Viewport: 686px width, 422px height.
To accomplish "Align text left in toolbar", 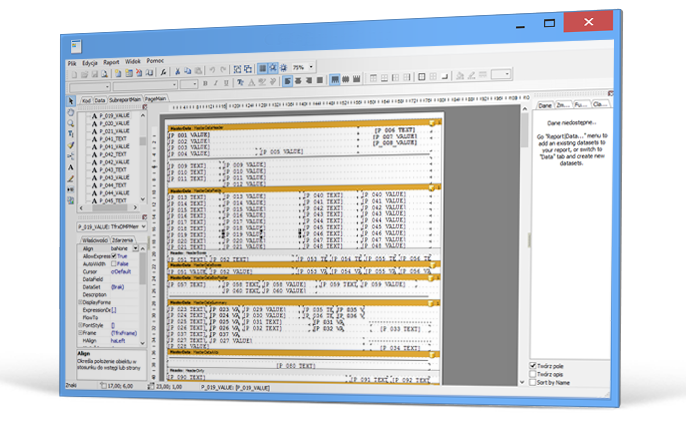I will point(287,84).
